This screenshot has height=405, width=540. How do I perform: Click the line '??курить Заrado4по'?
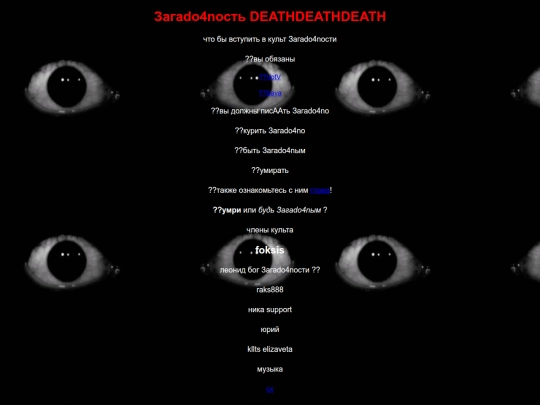point(270,131)
